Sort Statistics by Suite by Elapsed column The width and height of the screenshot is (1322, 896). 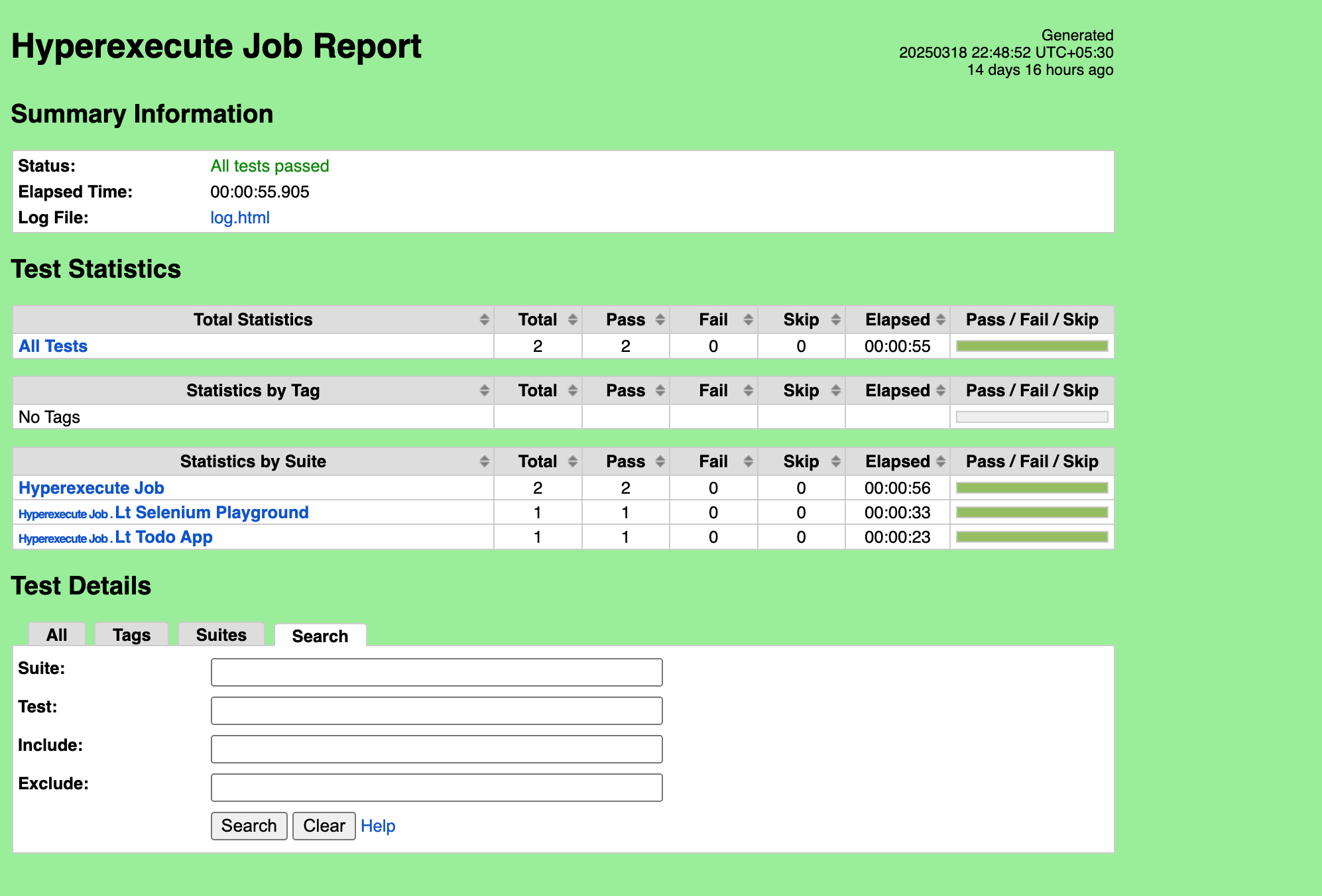(898, 462)
